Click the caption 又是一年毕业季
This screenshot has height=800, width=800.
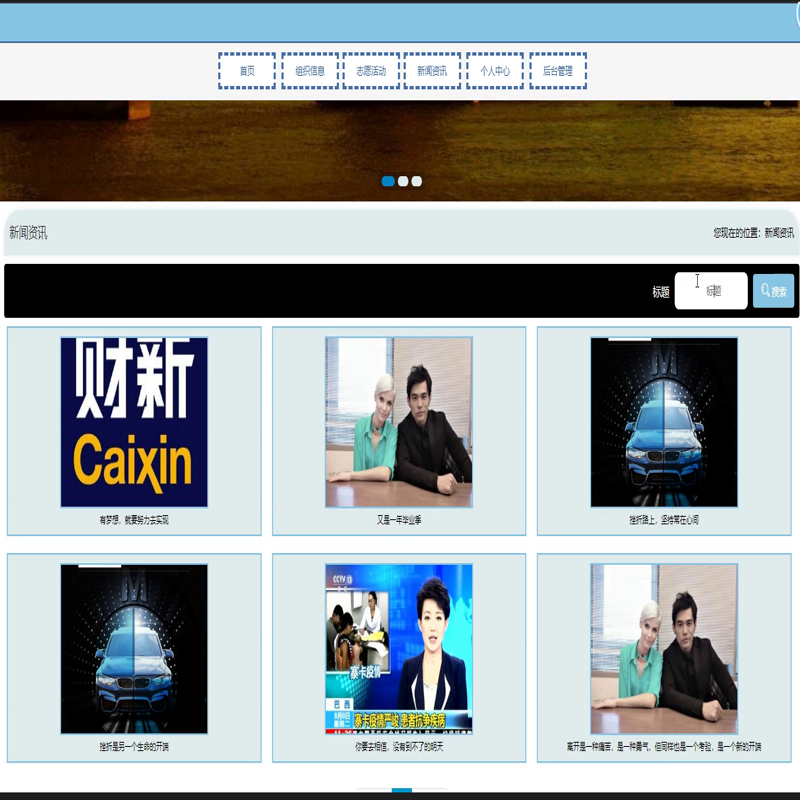[399, 520]
